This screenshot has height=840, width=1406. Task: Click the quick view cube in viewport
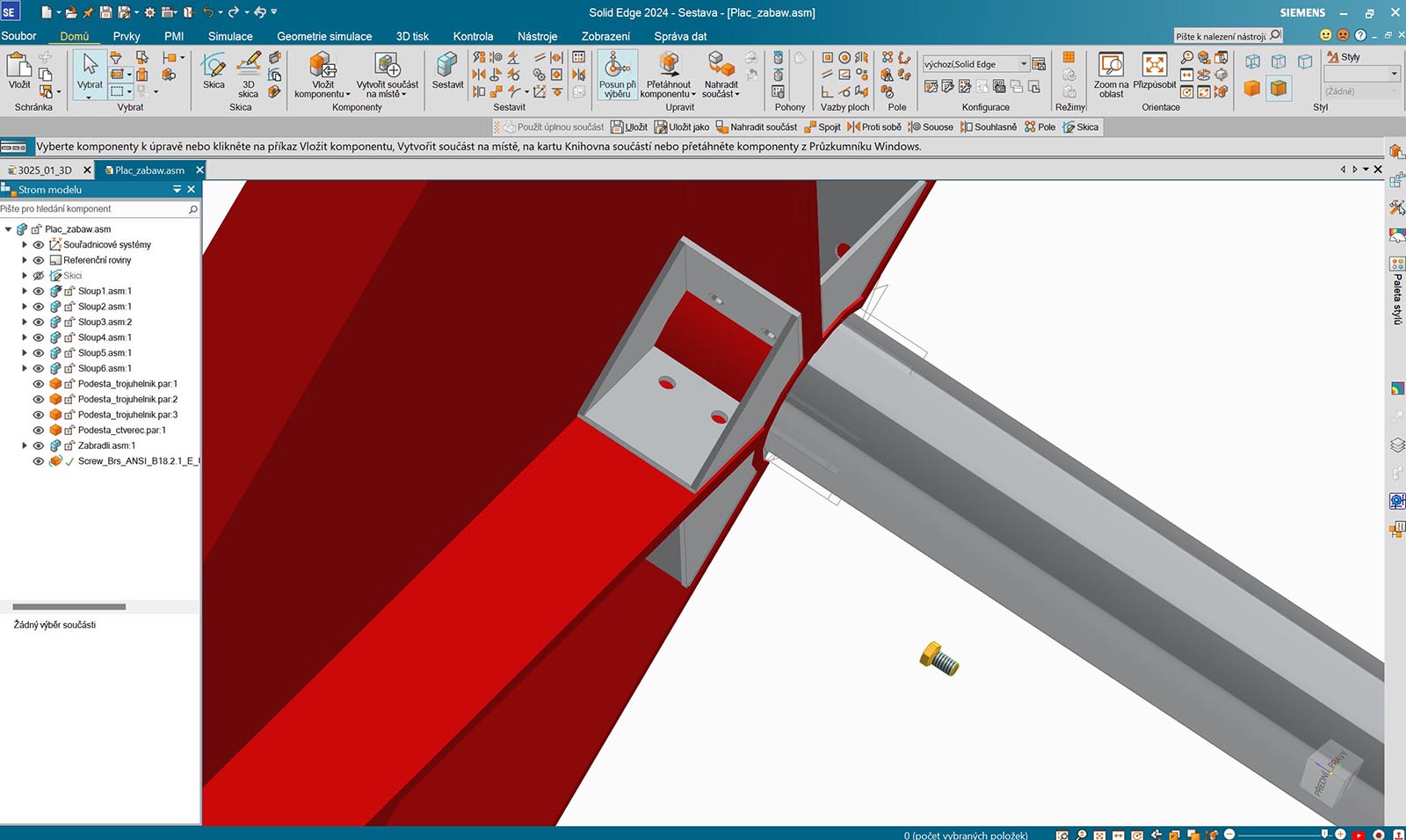point(1330,771)
